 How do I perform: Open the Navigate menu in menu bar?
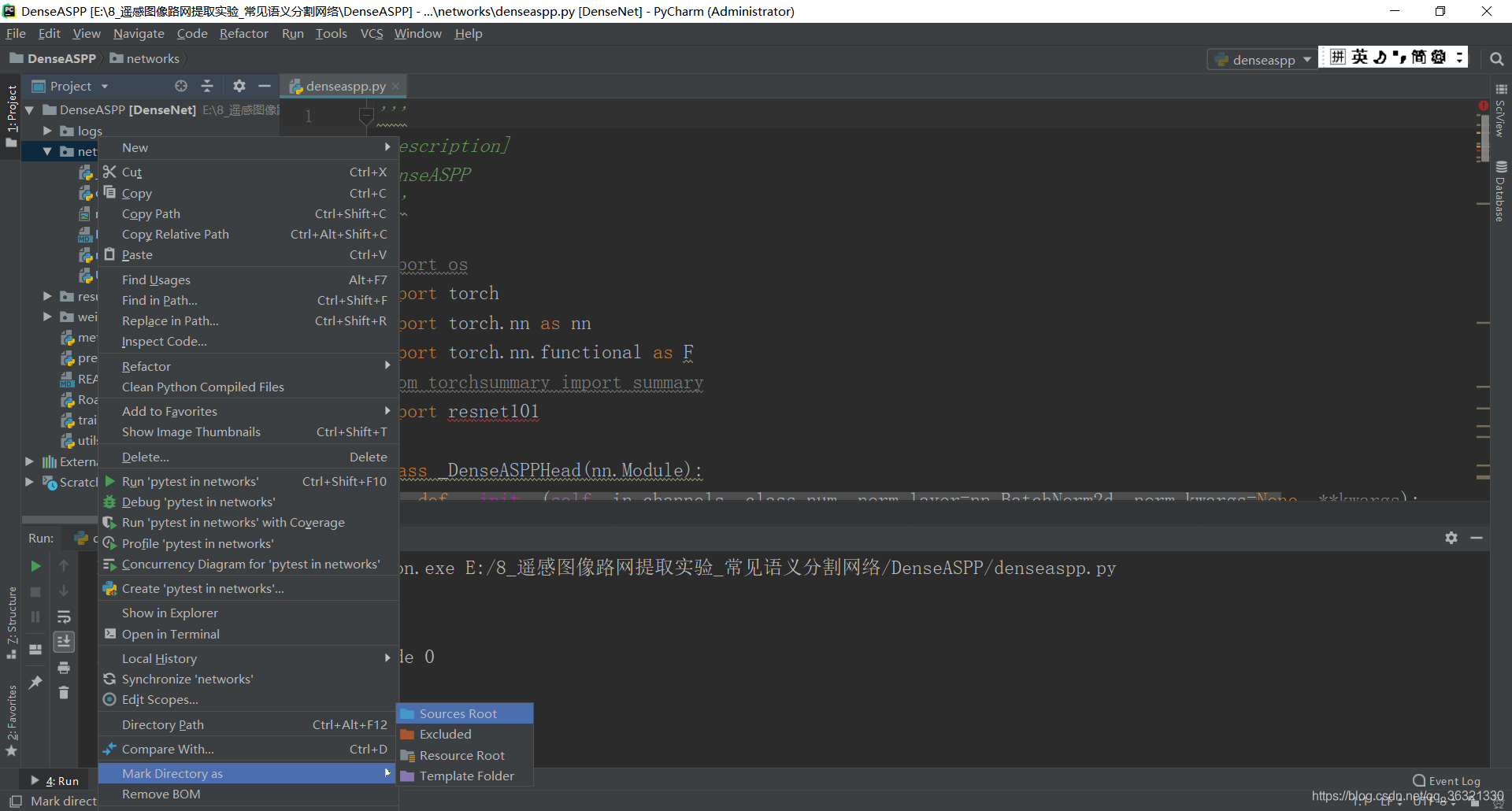point(139,34)
